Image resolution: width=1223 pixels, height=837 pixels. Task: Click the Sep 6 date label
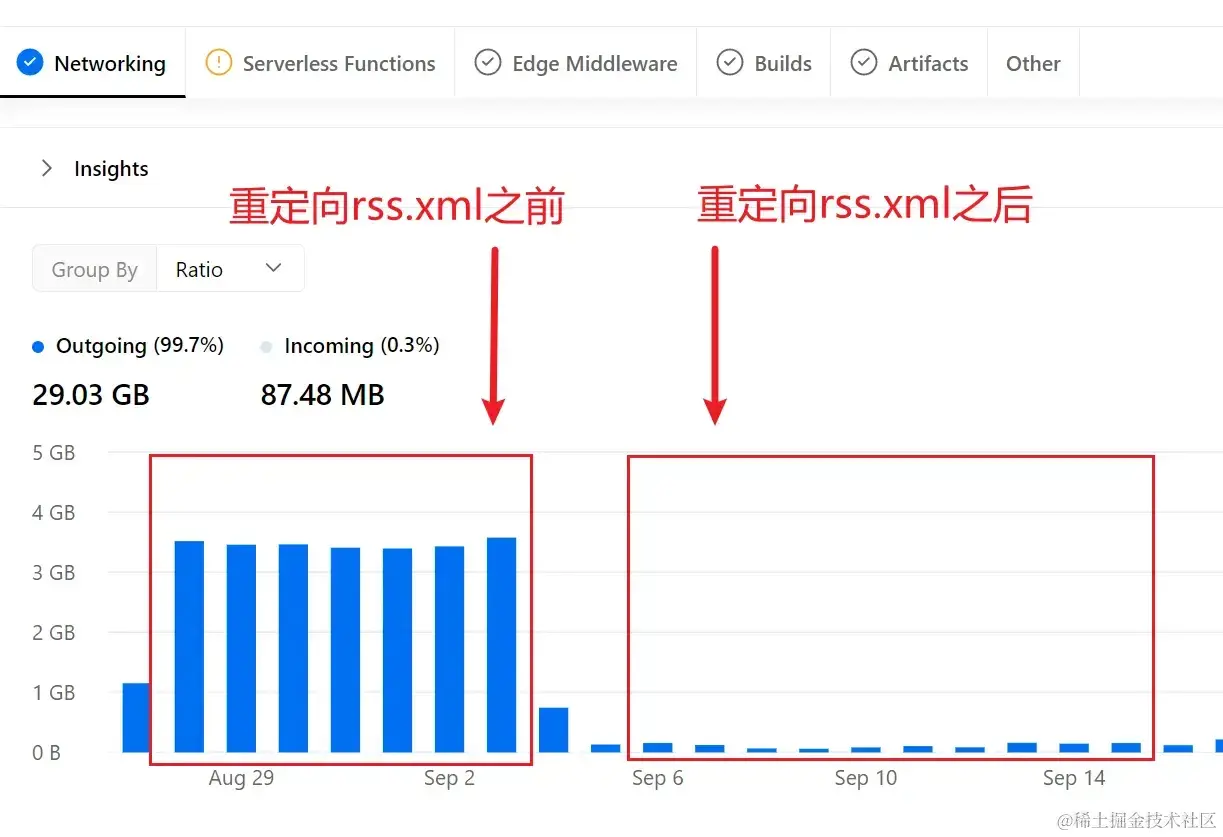(x=657, y=778)
